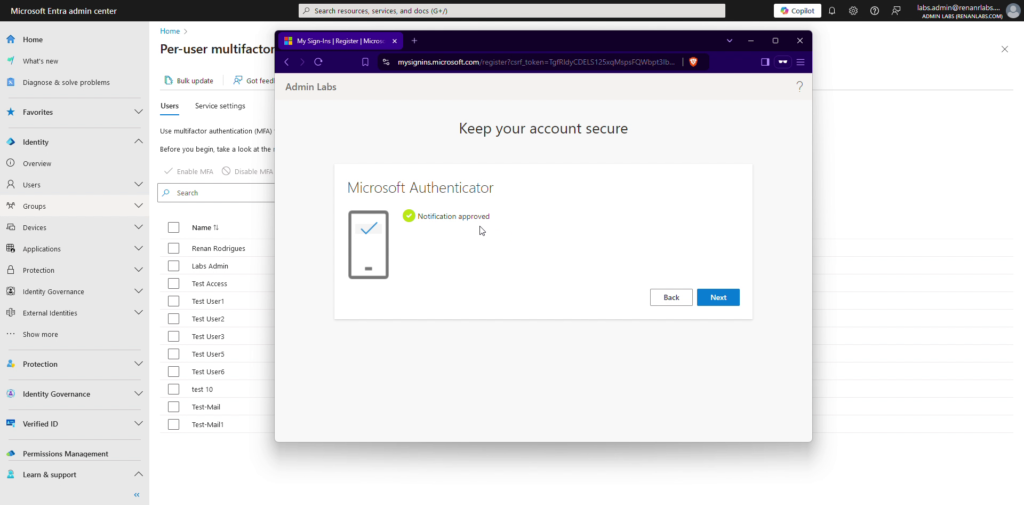1024x505 pixels.
Task: Click the help question mark in top bar
Action: [874, 10]
